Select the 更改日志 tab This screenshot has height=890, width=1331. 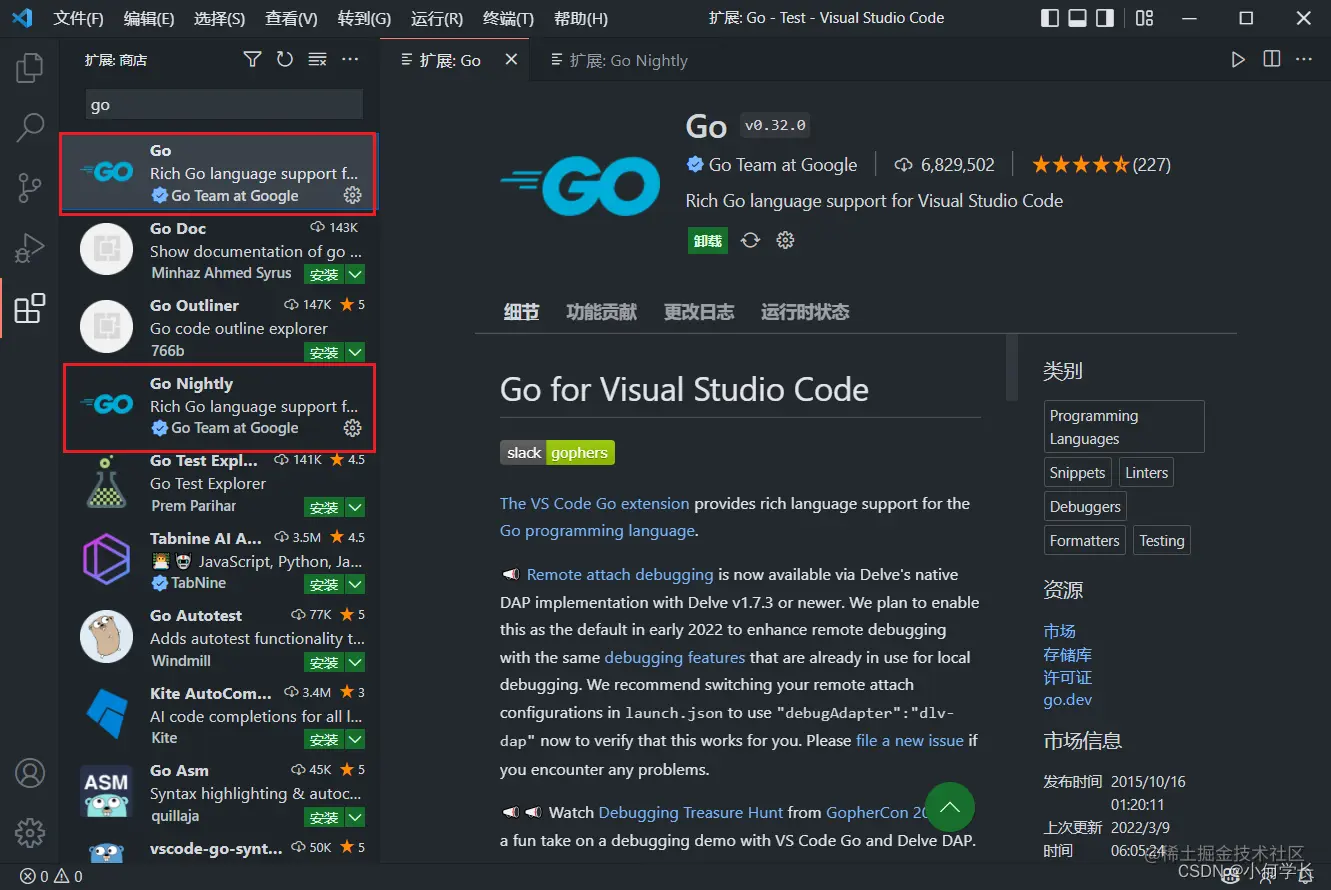coord(699,312)
